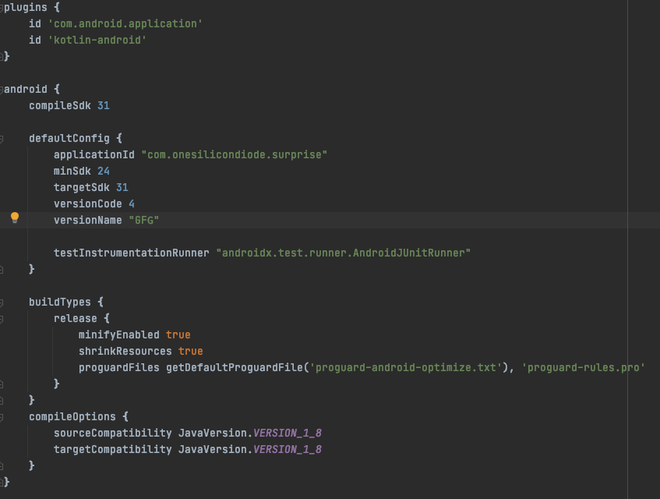
Task: Click the testInstrumentationRunner AndroidJUnitRunner string
Action: click(x=343, y=252)
